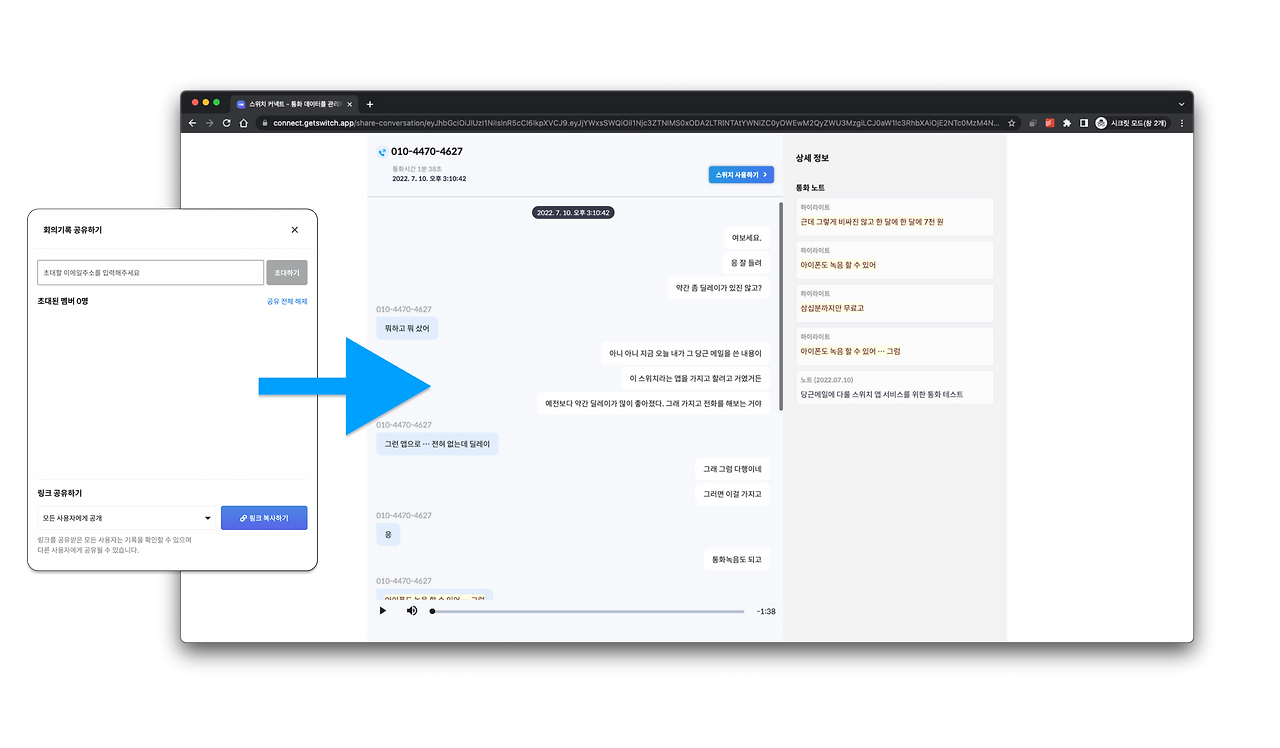This screenshot has height=748, width=1280.
Task: Click the 스위치 사용하기 button
Action: 741,175
